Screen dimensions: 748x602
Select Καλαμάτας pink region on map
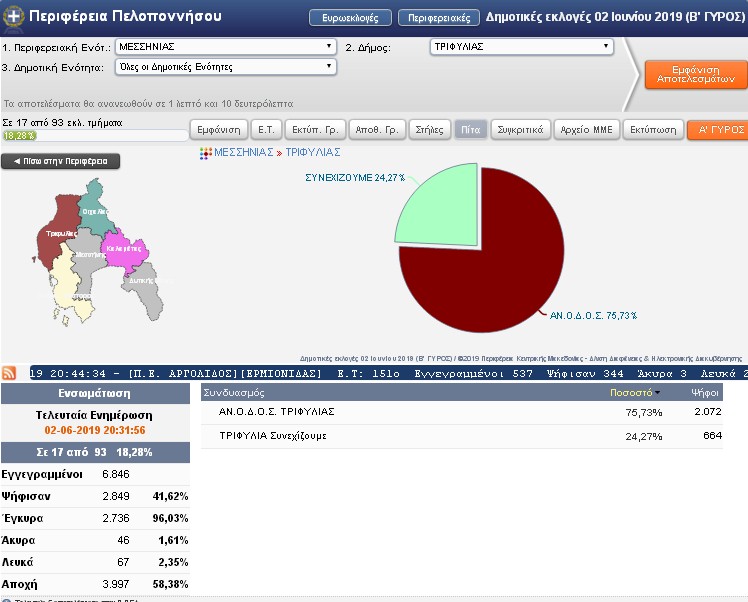[x=123, y=250]
